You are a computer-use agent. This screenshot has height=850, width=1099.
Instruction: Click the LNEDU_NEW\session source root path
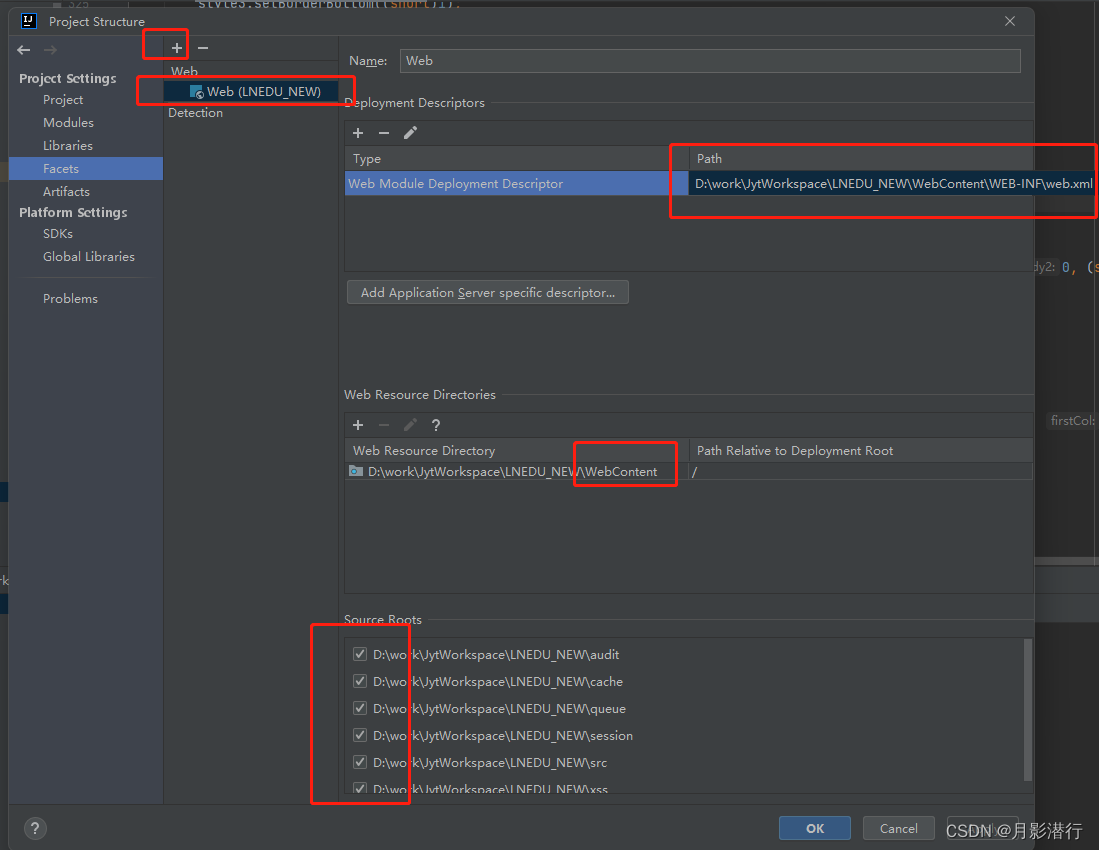click(x=503, y=735)
